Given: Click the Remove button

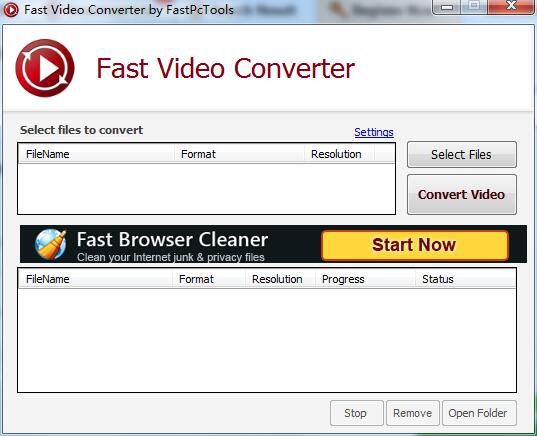Looking at the screenshot, I should 413,413.
